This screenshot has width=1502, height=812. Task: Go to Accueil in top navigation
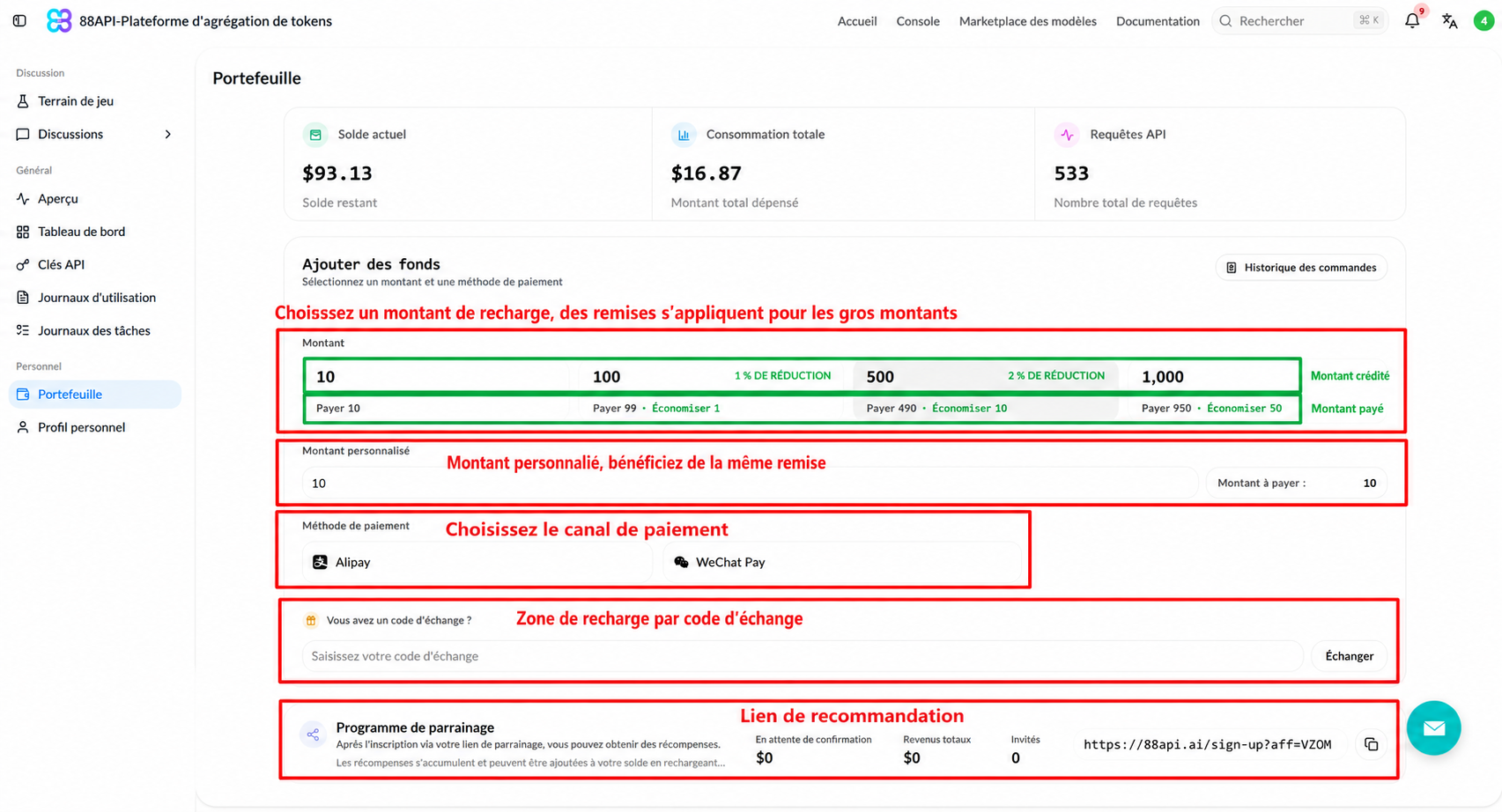click(x=857, y=21)
